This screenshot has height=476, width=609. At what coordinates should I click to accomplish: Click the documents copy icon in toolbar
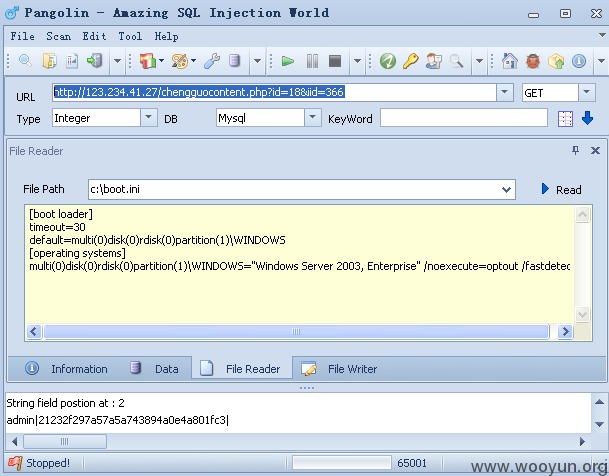[x=49, y=61]
